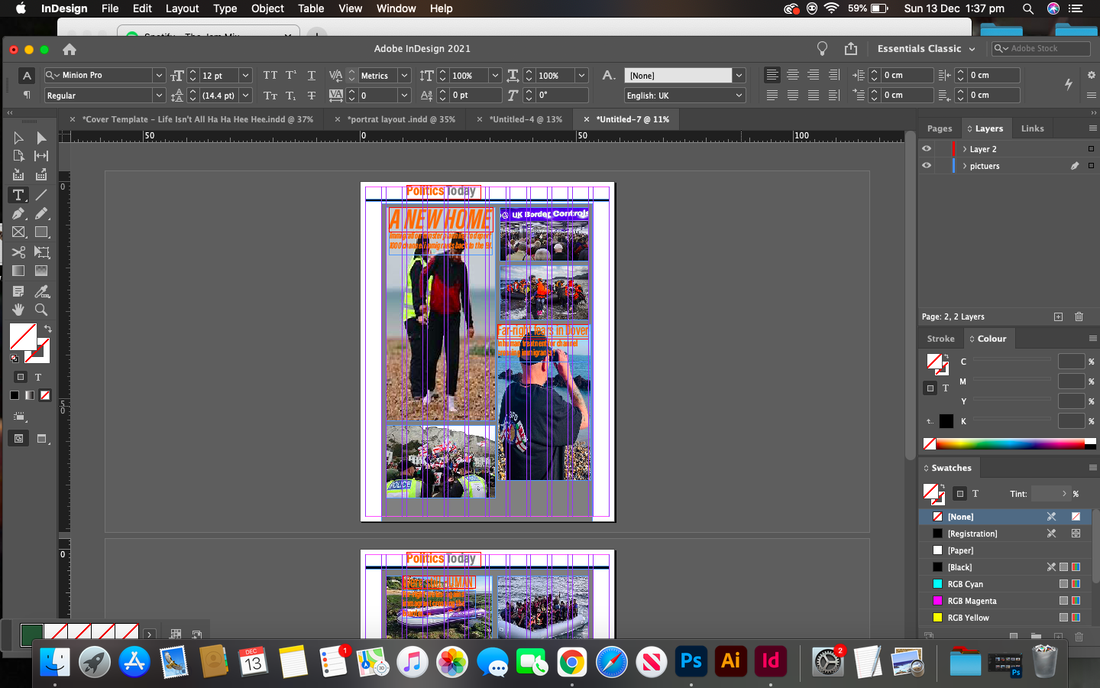Switch to Untitled-4 document tab

(525, 119)
